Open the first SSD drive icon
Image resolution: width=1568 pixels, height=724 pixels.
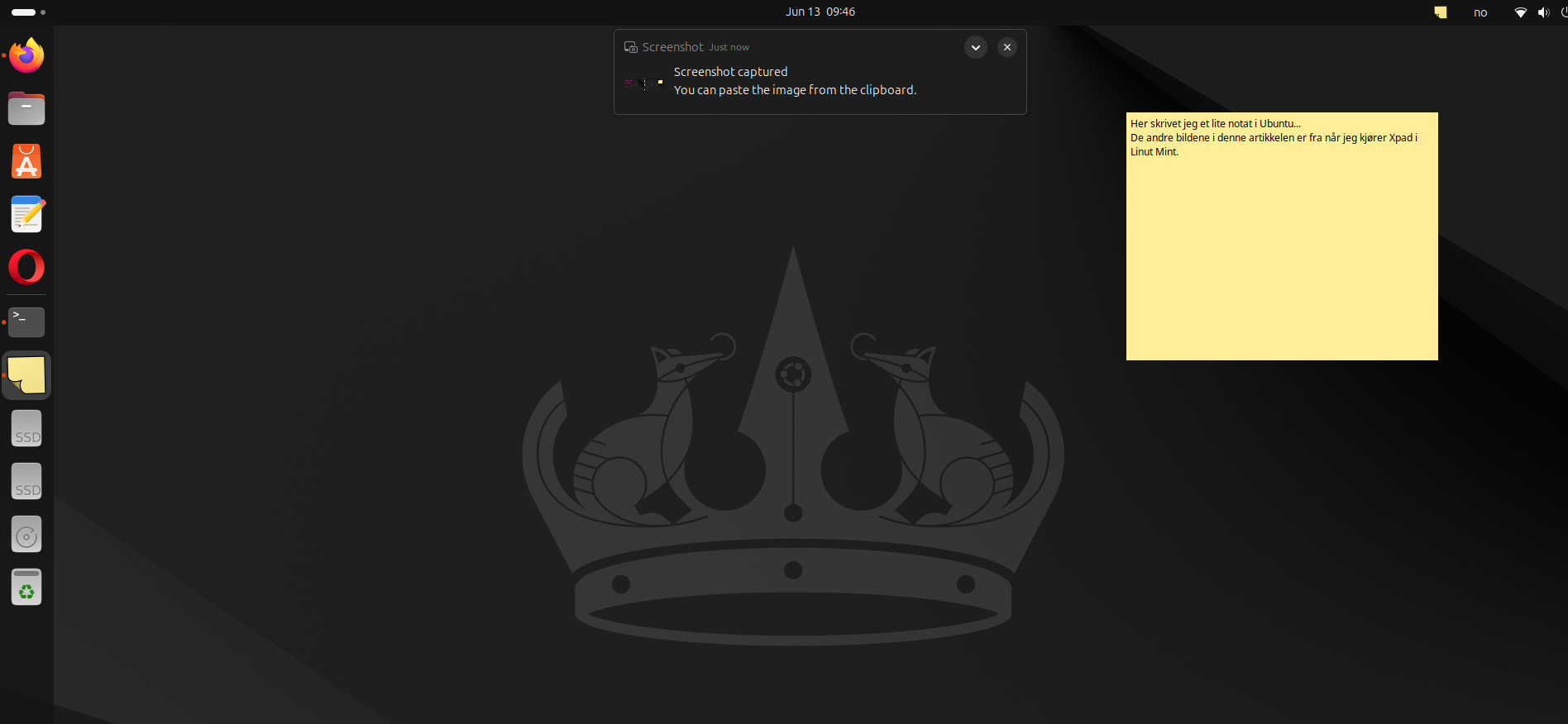(x=26, y=428)
